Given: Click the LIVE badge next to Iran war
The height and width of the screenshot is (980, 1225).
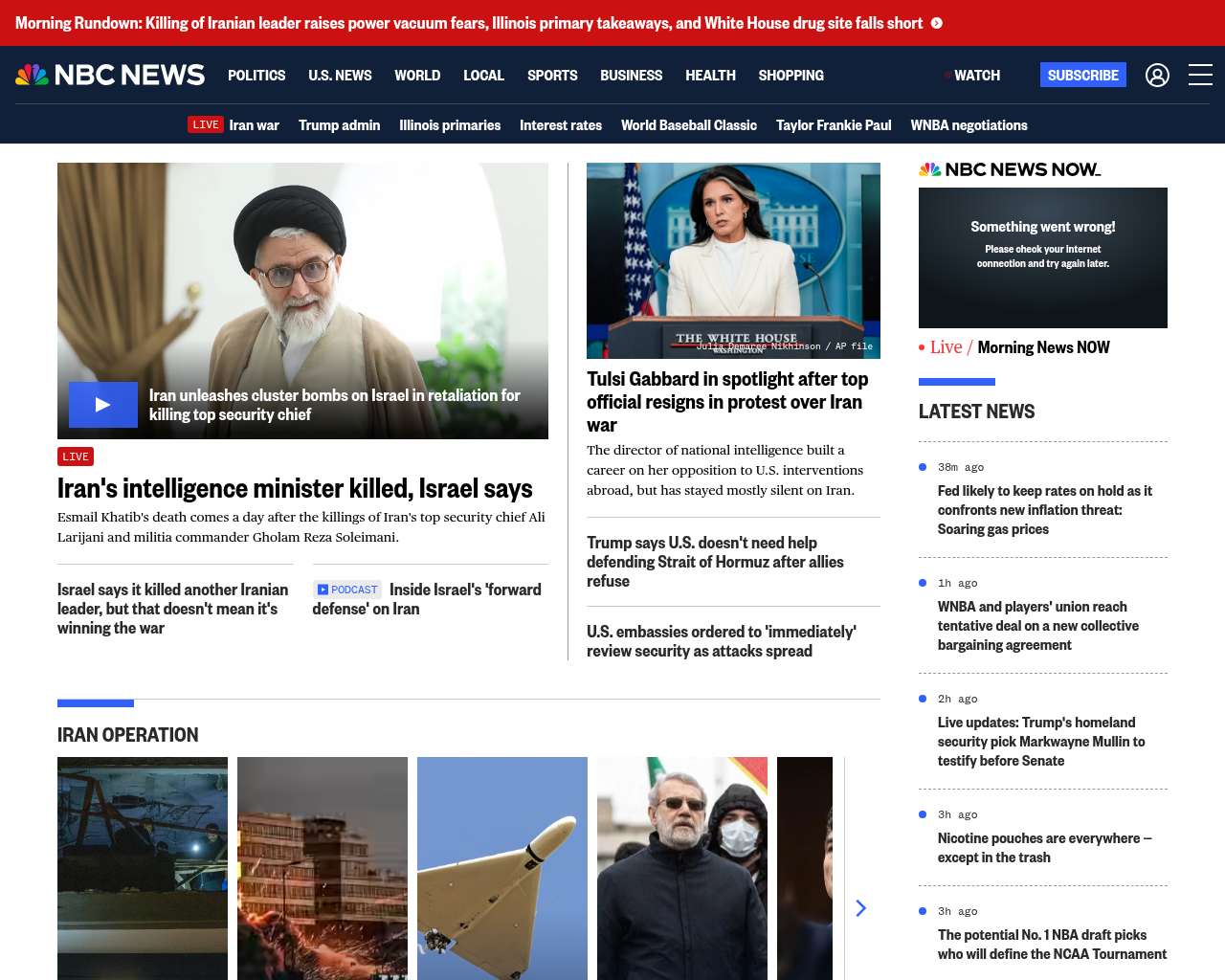Looking at the screenshot, I should (206, 124).
